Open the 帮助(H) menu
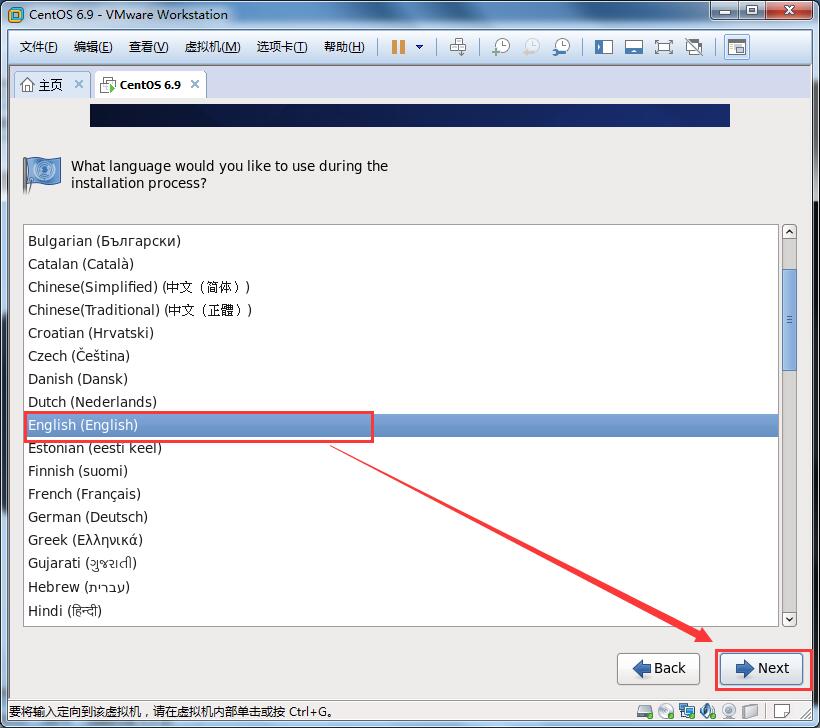 [344, 47]
